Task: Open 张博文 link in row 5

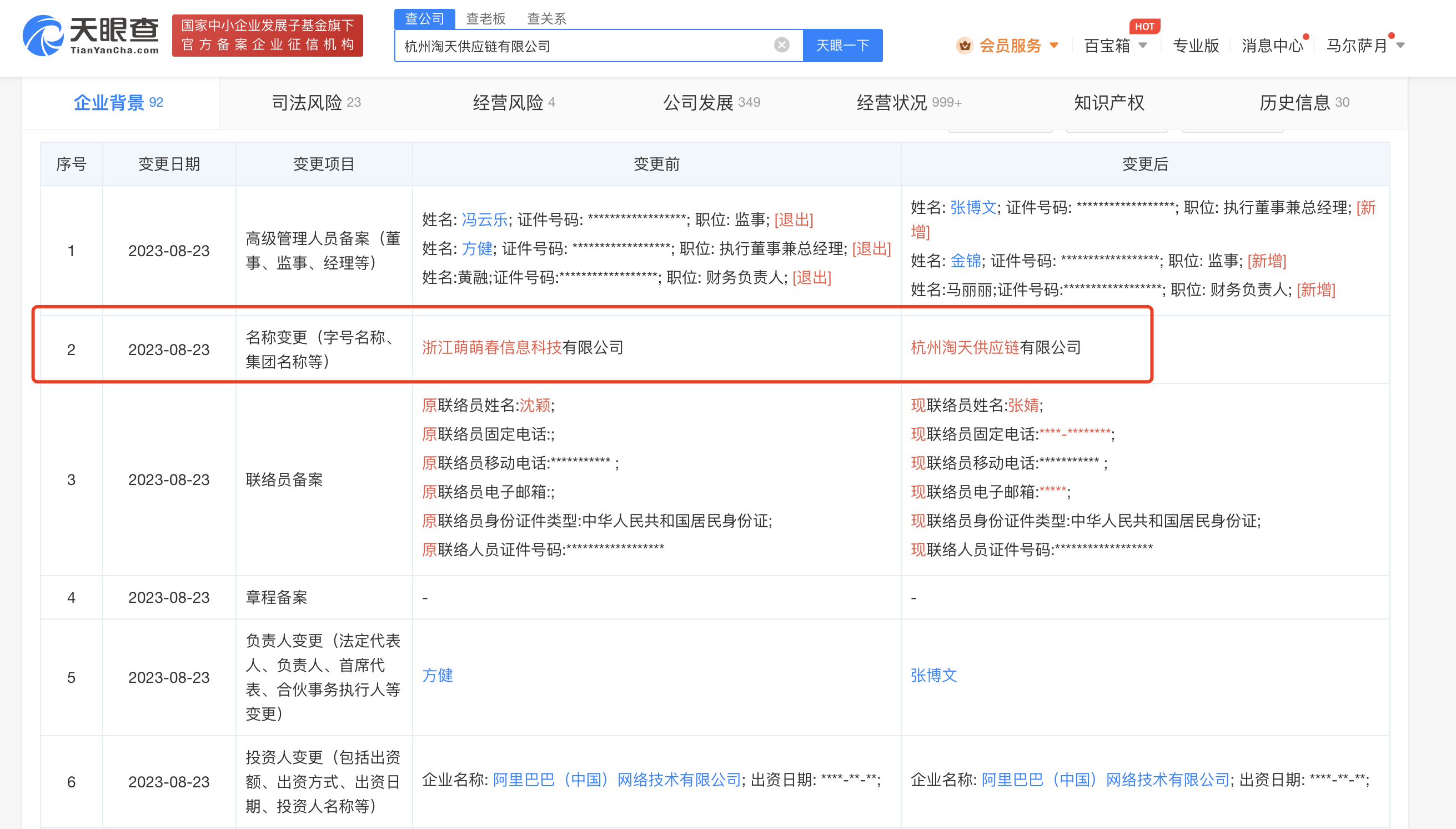Action: (933, 675)
